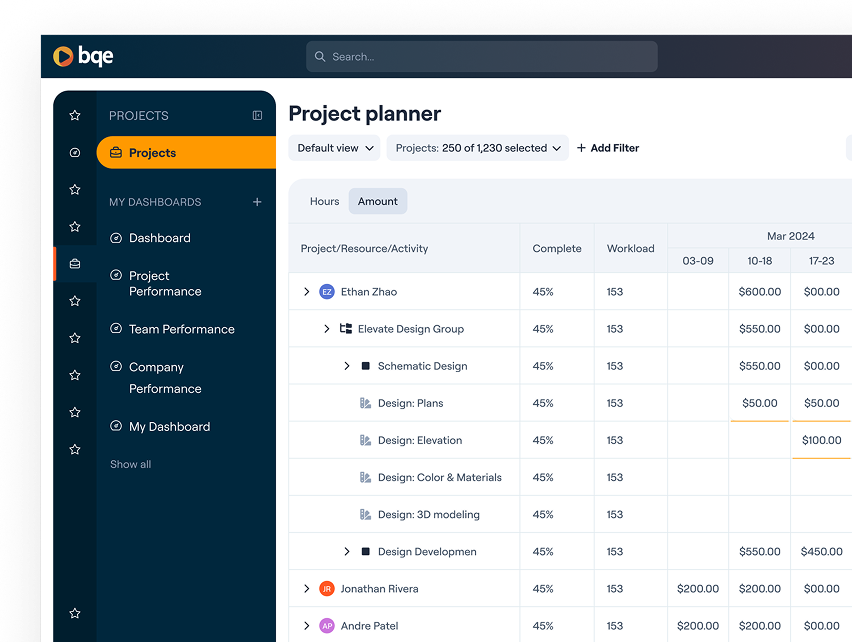Viewport: 852px width, 642px height.
Task: Click the Complete column header
Action: [x=557, y=248]
